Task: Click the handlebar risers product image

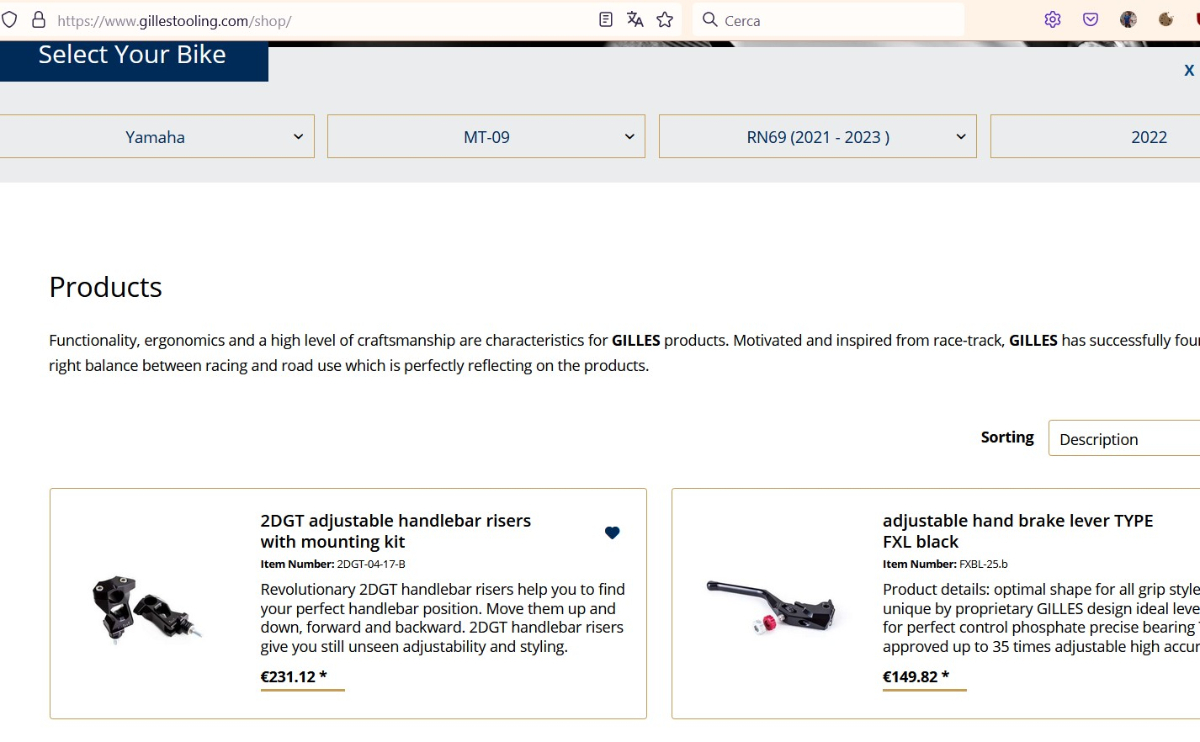Action: click(149, 608)
